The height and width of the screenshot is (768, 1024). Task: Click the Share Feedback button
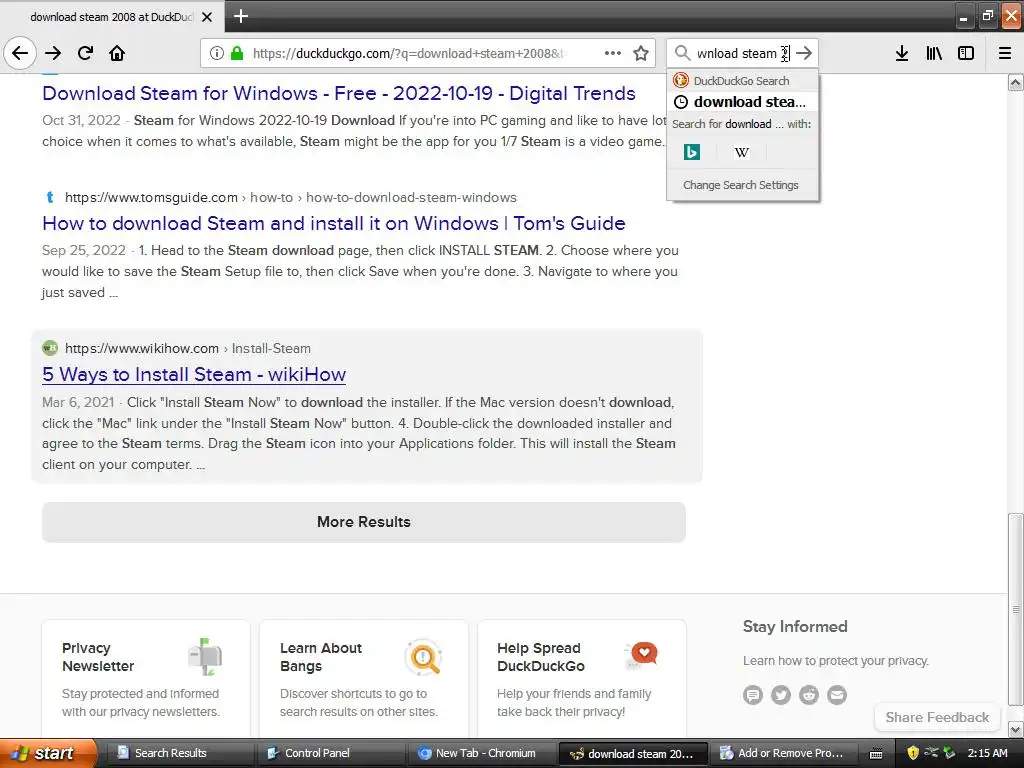(937, 717)
